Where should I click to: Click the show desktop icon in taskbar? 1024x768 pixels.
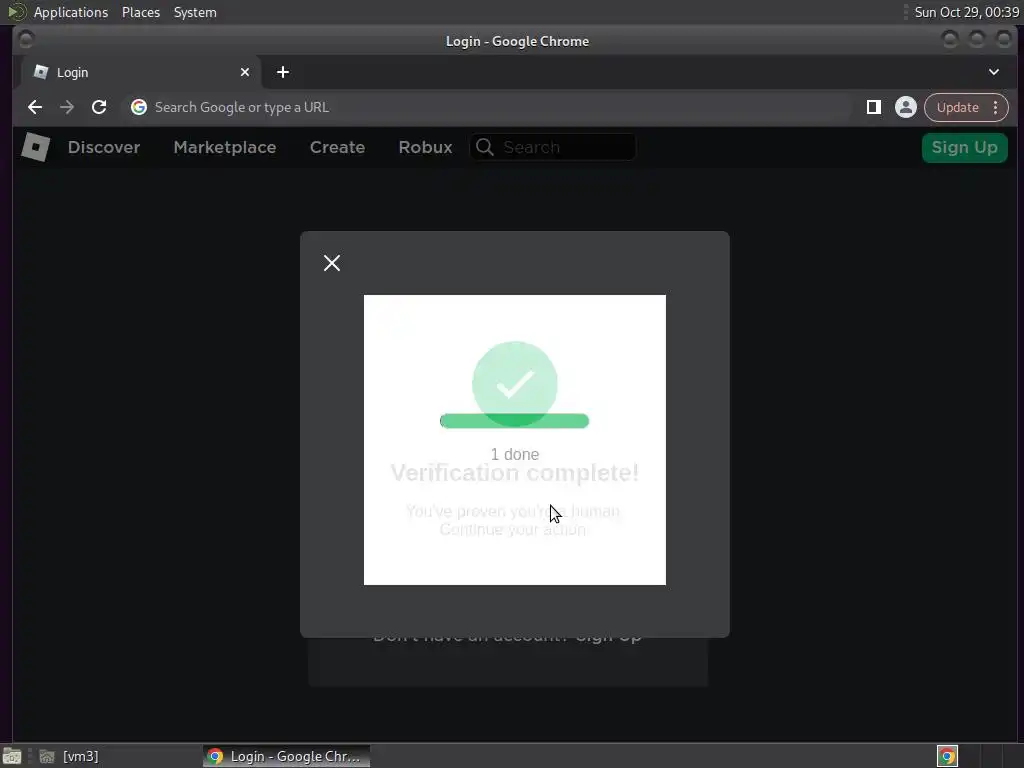tap(12, 756)
